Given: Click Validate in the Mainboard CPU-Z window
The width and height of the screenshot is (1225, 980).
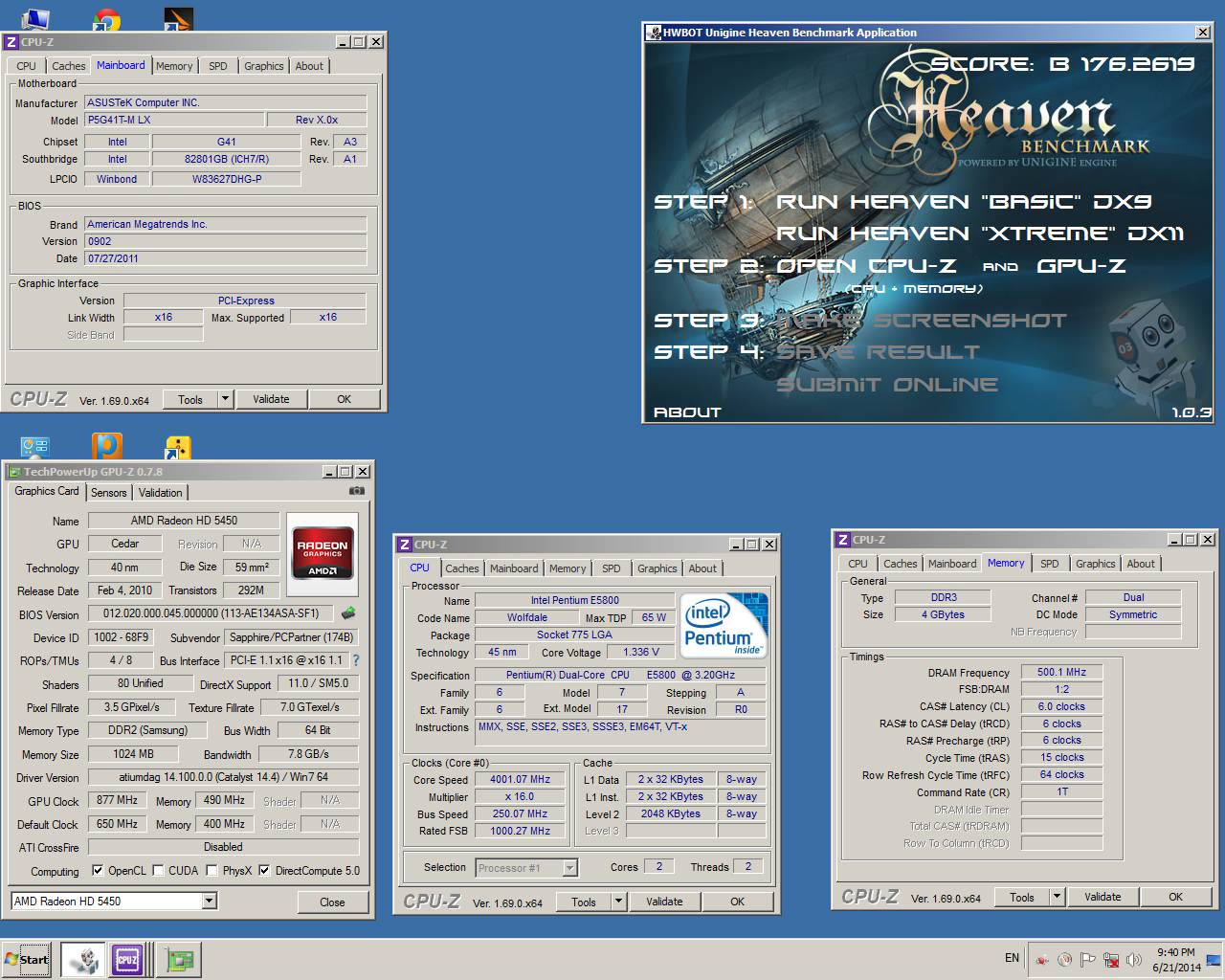Looking at the screenshot, I should 271,399.
